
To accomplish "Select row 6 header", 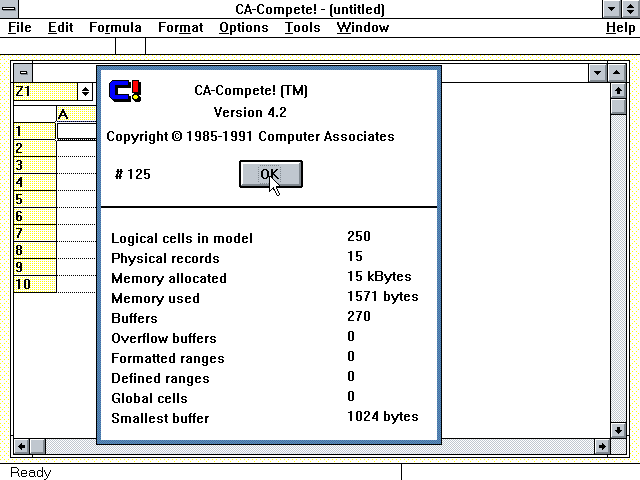I will tap(35, 216).
